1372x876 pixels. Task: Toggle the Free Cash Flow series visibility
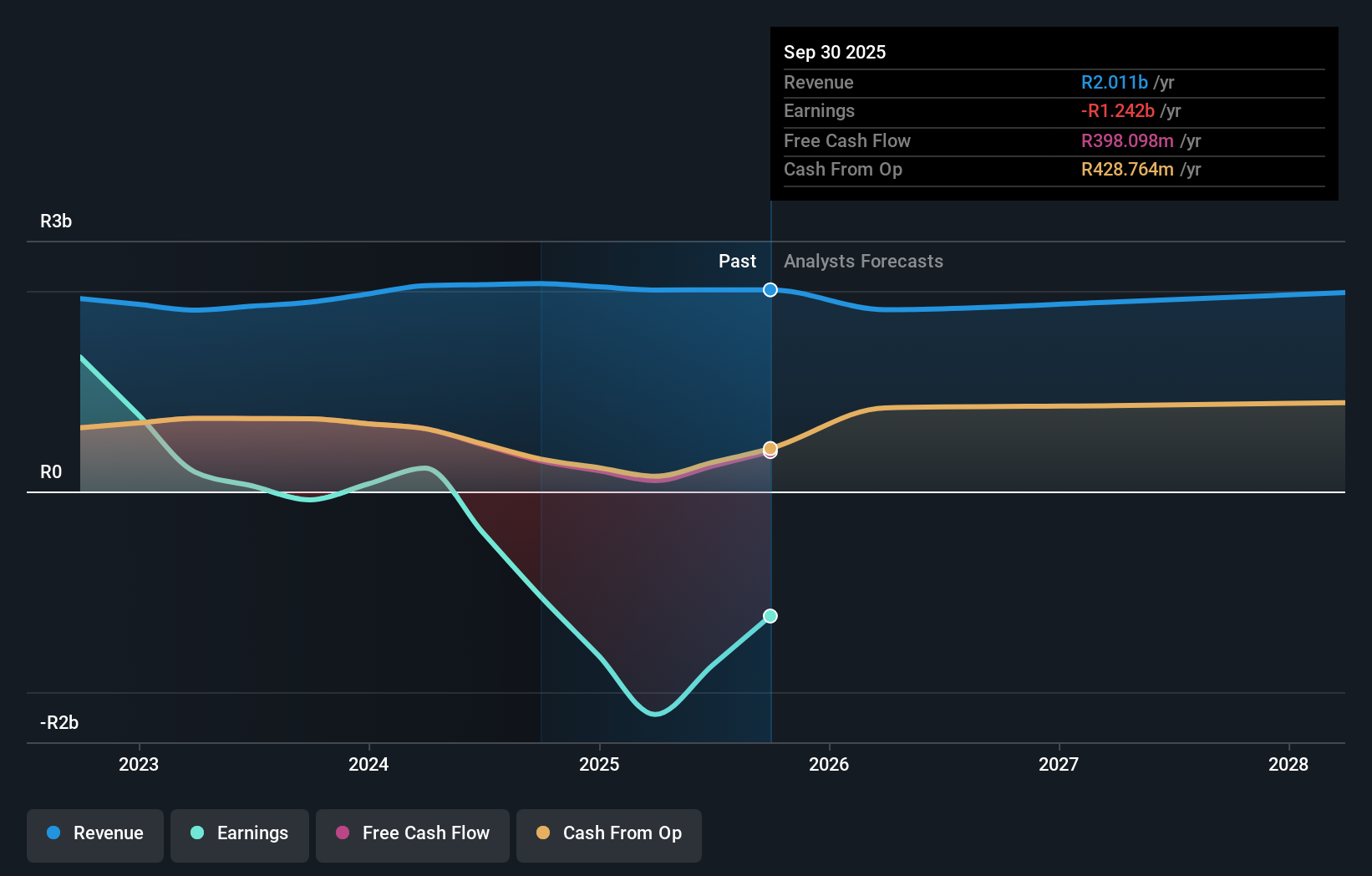[412, 833]
